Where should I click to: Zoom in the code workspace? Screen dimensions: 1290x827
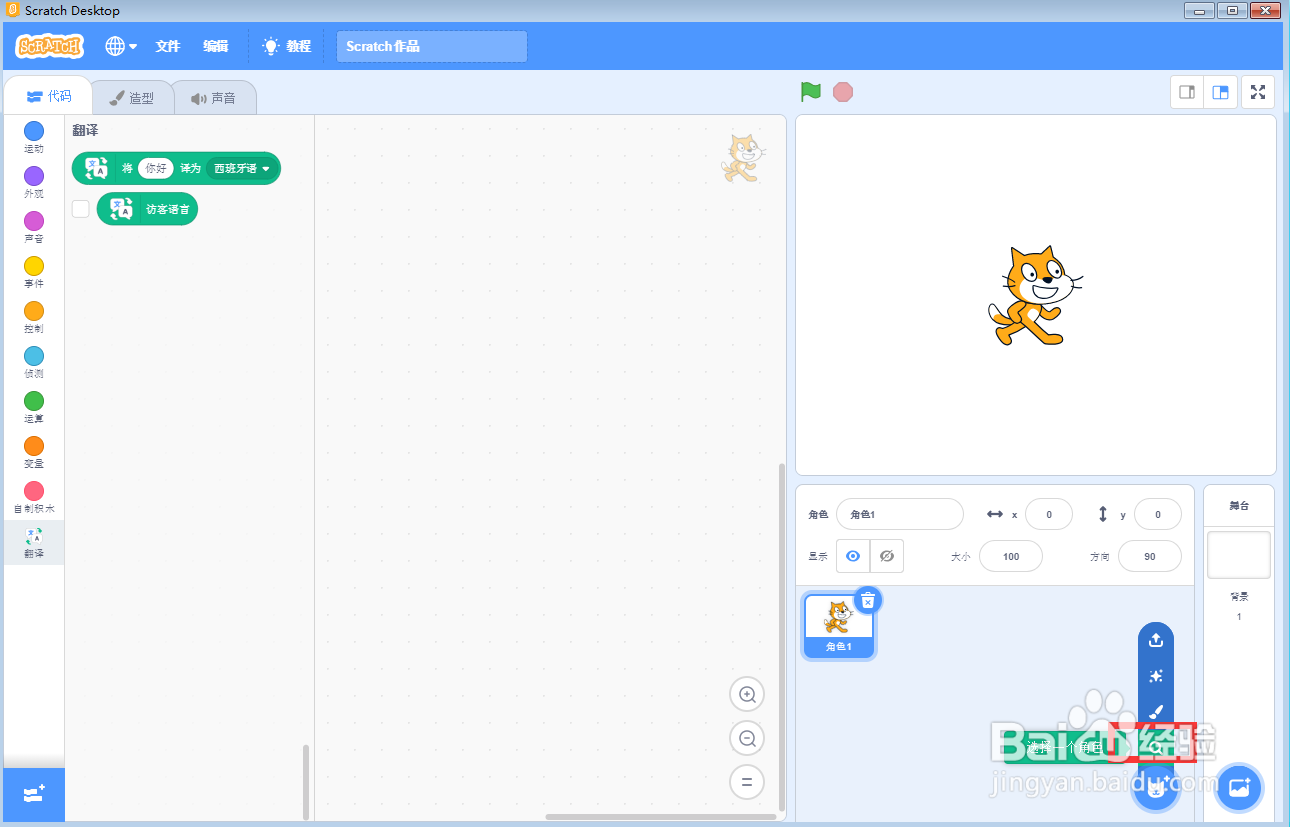click(x=747, y=695)
